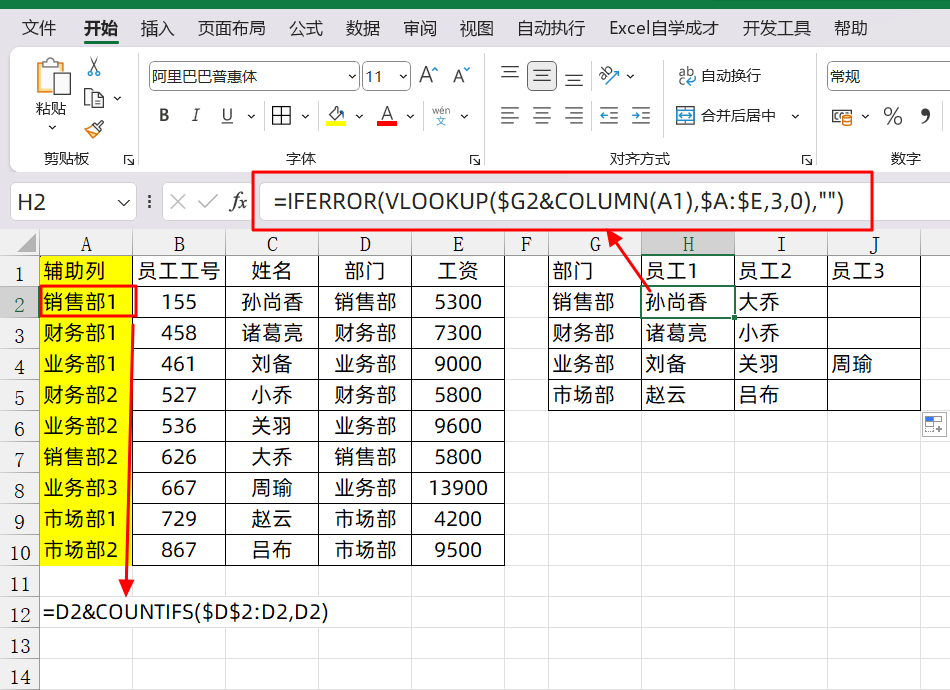Screen dimensions: 950x690
Task: Apply comma style
Action: click(x=925, y=116)
